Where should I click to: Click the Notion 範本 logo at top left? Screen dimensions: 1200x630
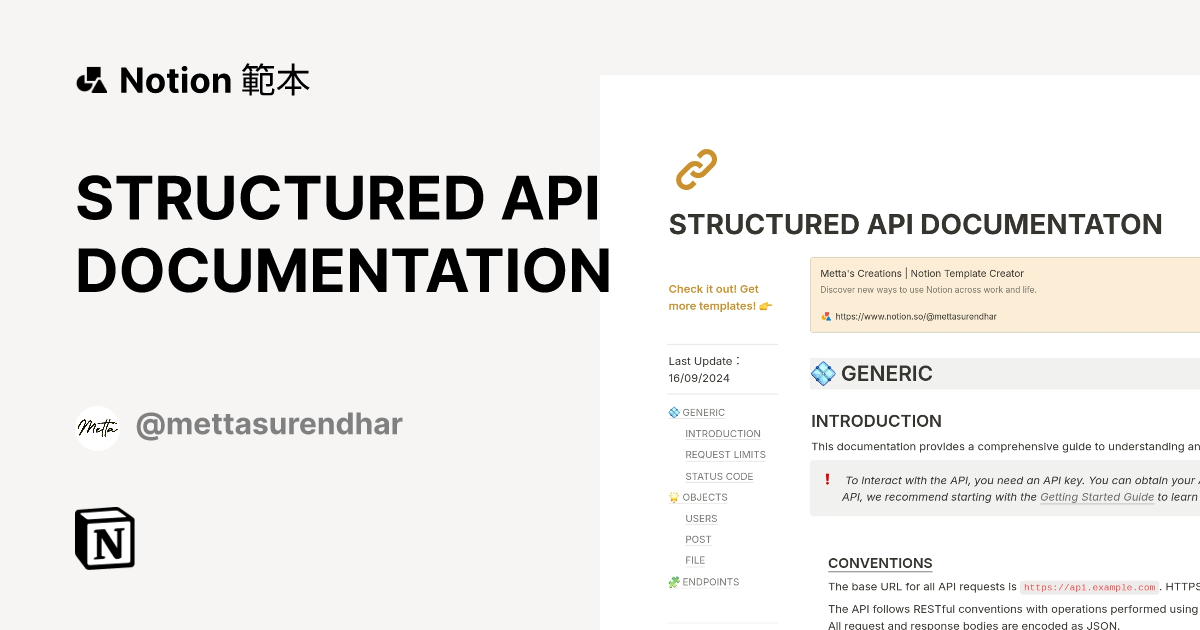[x=193, y=80]
